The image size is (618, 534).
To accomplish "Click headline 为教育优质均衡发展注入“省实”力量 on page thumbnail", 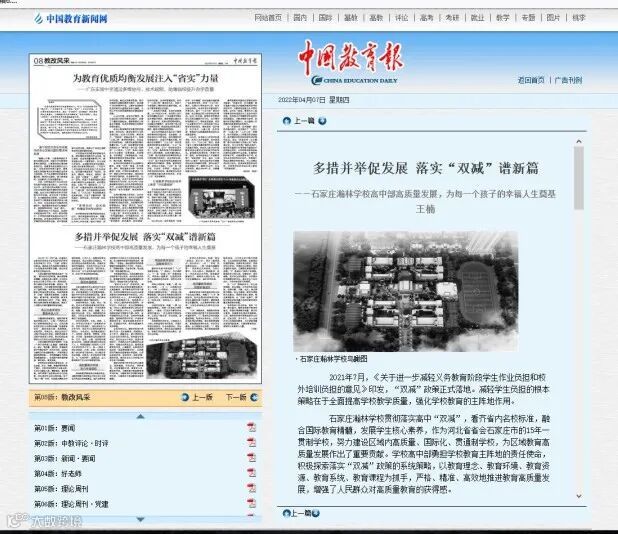I will pyautogui.click(x=145, y=78).
